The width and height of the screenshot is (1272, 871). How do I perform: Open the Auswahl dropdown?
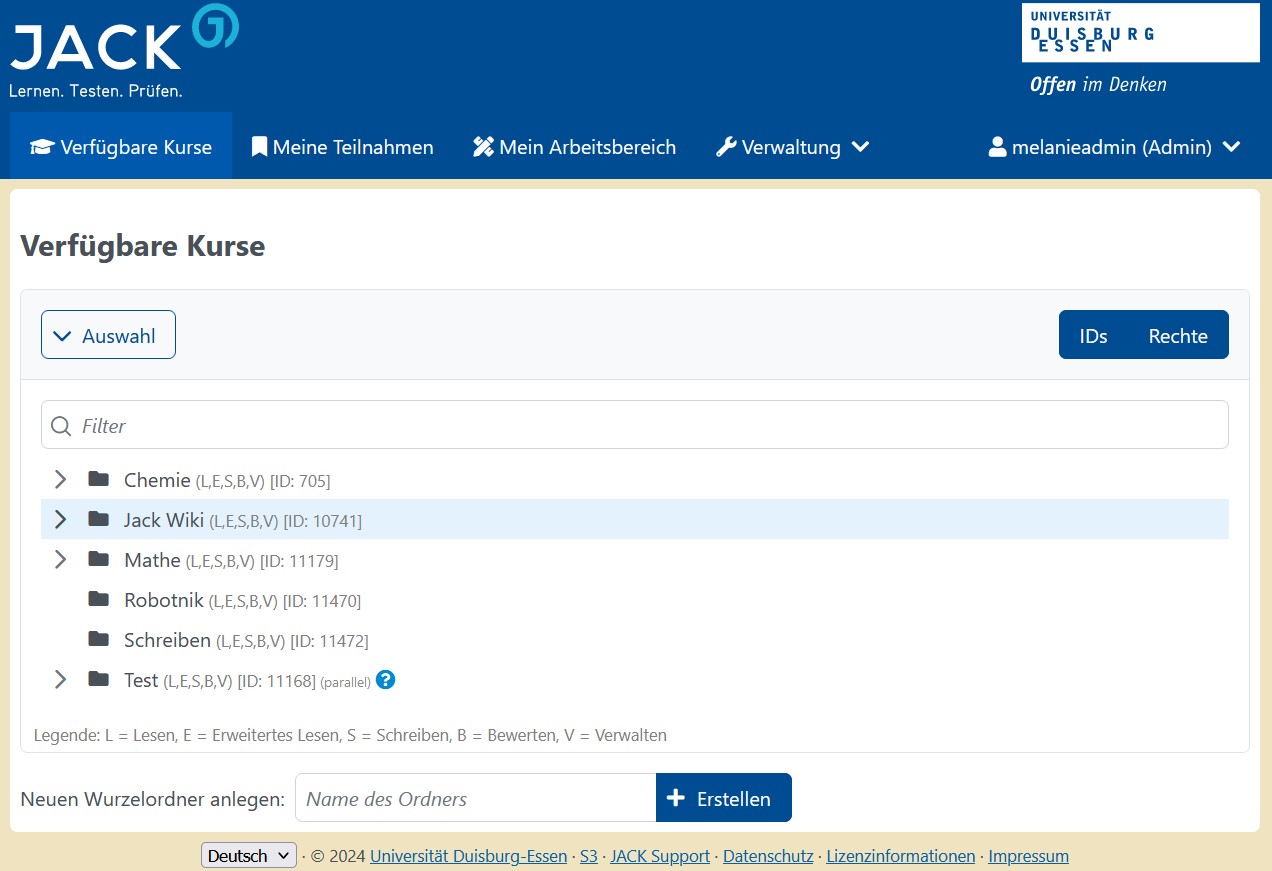pos(108,335)
